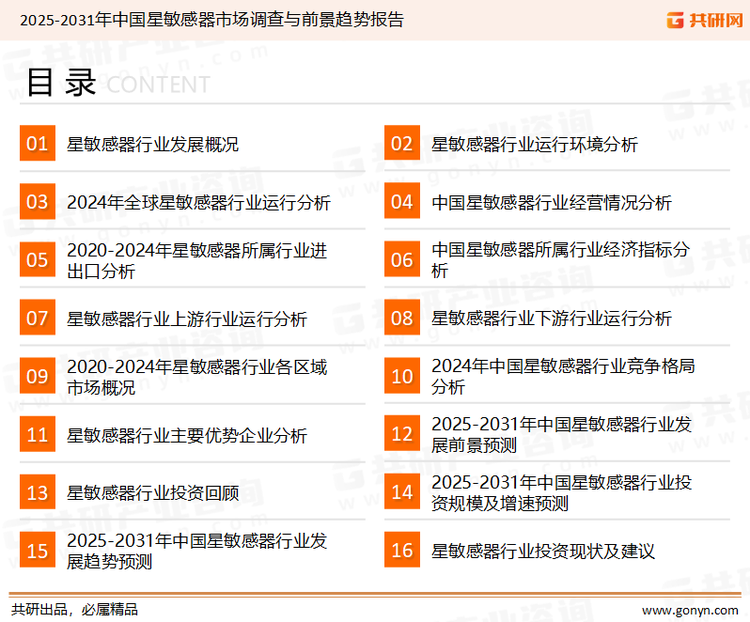Click the orange 12 number box
The width and height of the screenshot is (750, 622).
pyautogui.click(x=402, y=434)
